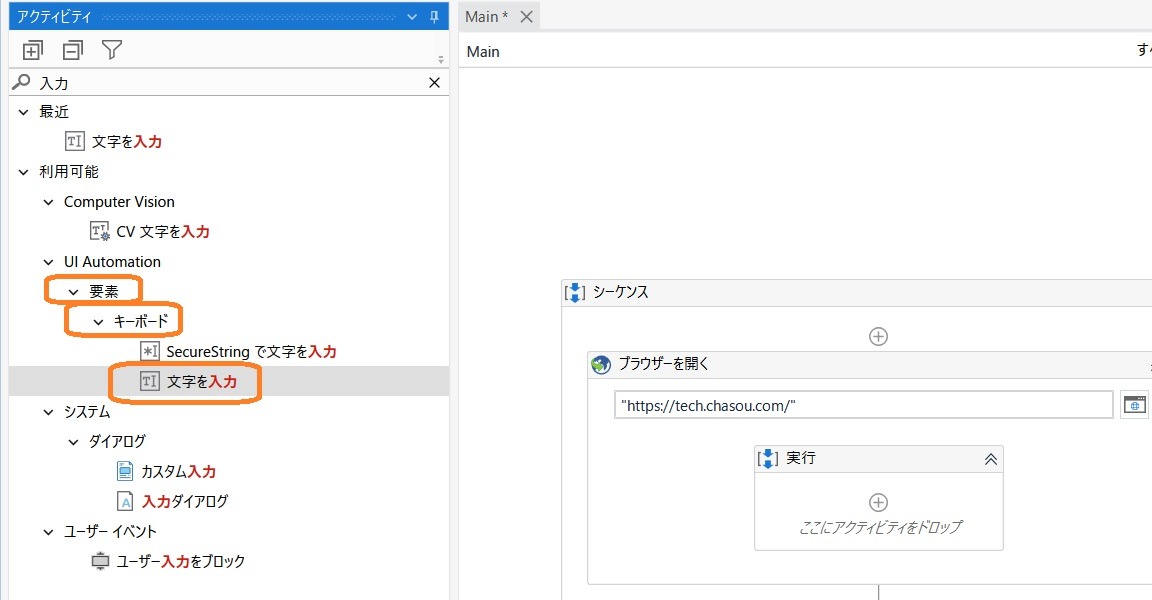Click the collapse-all icon in Activities toolbar
Viewport: 1152px width, 600px height.
[71, 48]
